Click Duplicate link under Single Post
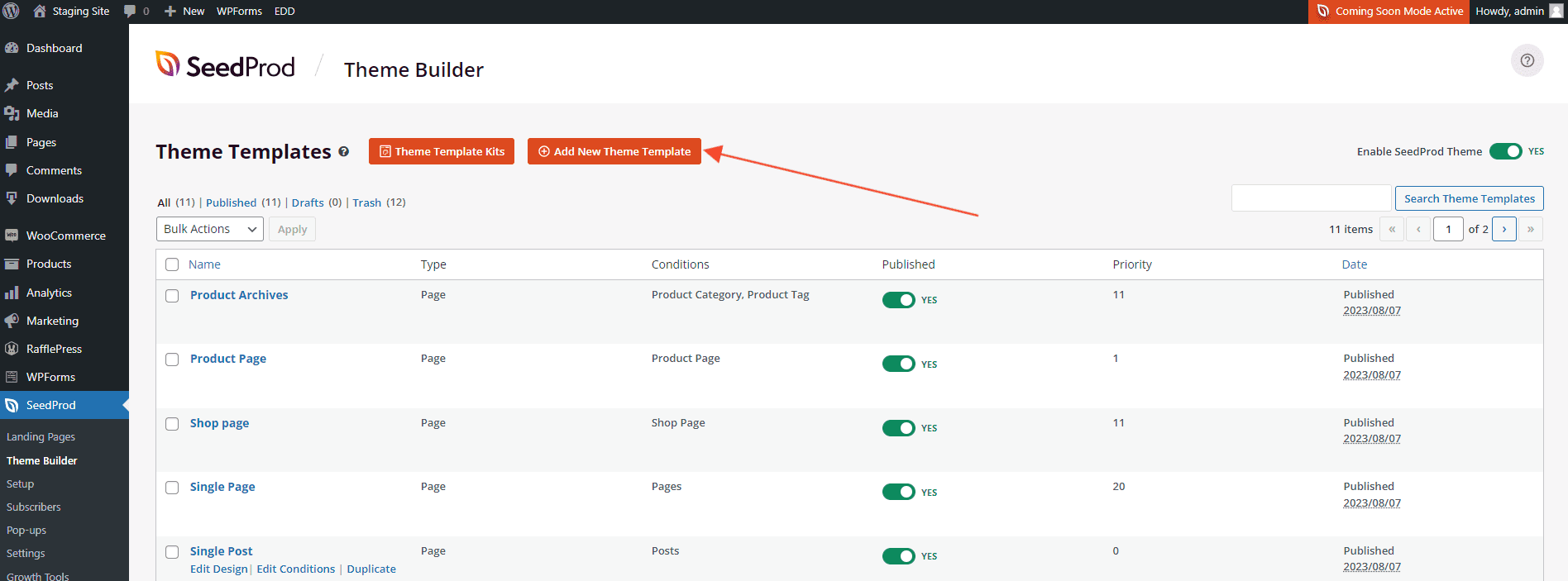 371,569
